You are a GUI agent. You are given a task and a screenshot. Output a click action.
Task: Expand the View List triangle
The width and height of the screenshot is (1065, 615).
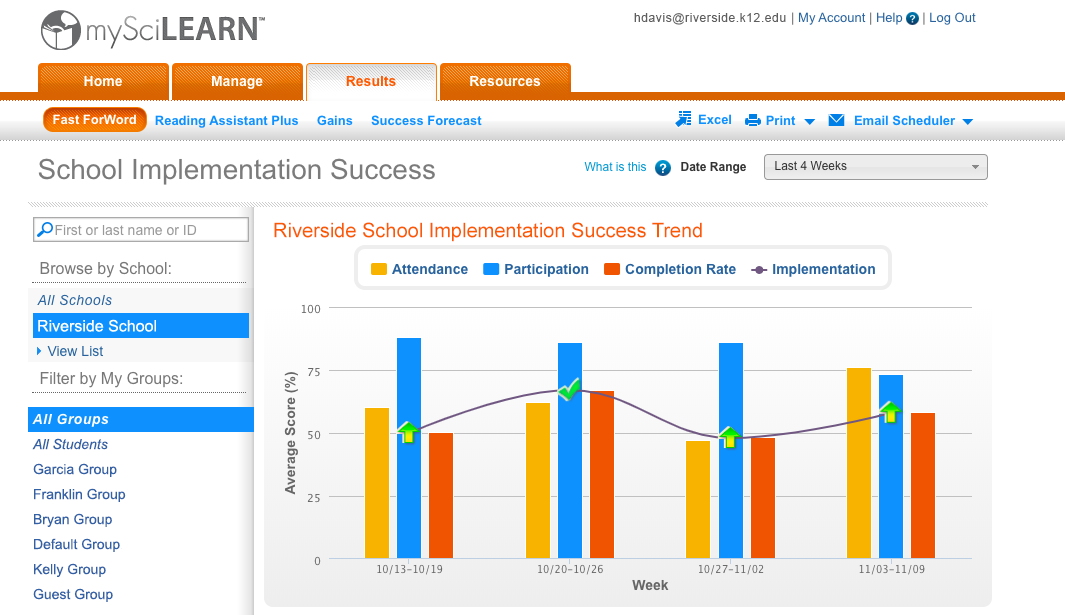pos(39,351)
